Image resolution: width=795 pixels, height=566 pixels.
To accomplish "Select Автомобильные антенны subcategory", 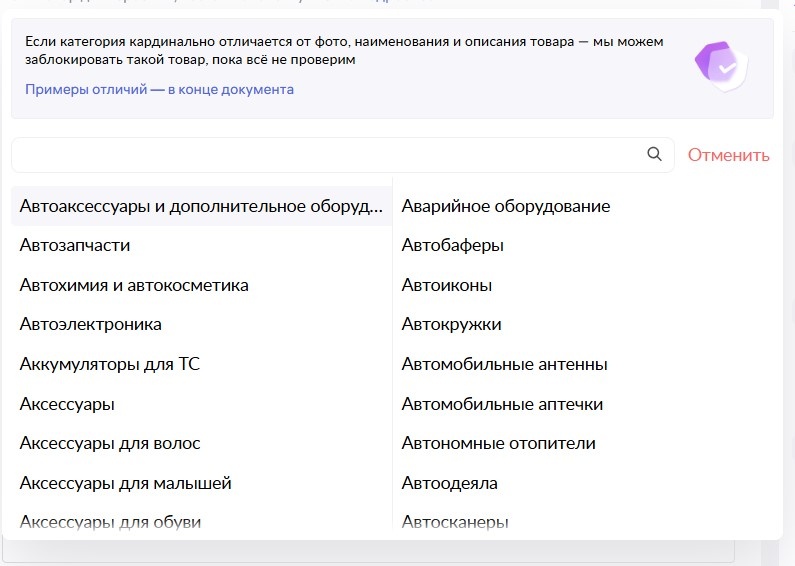I will (504, 364).
